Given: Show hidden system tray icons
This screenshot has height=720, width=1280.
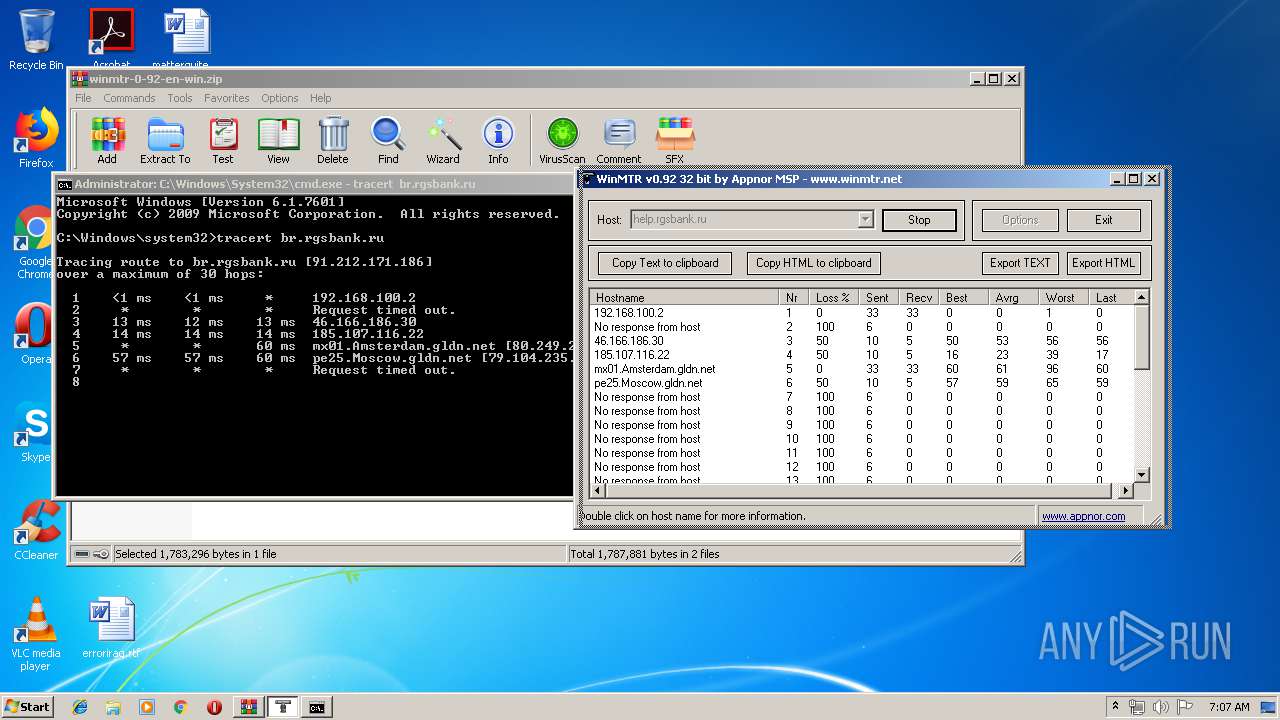Looking at the screenshot, I should (x=1116, y=707).
